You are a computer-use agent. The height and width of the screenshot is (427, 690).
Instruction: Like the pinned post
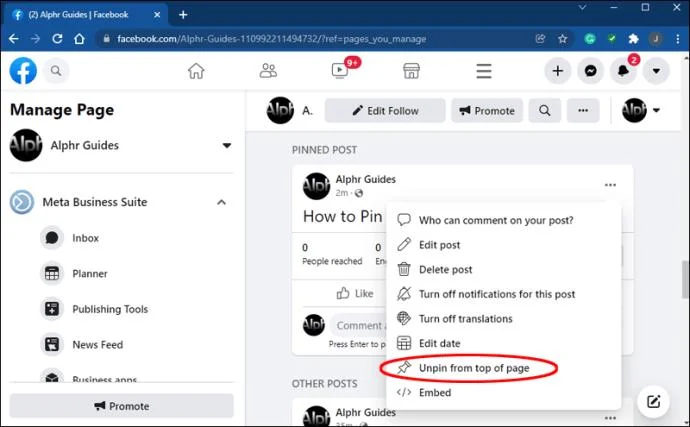pos(355,294)
